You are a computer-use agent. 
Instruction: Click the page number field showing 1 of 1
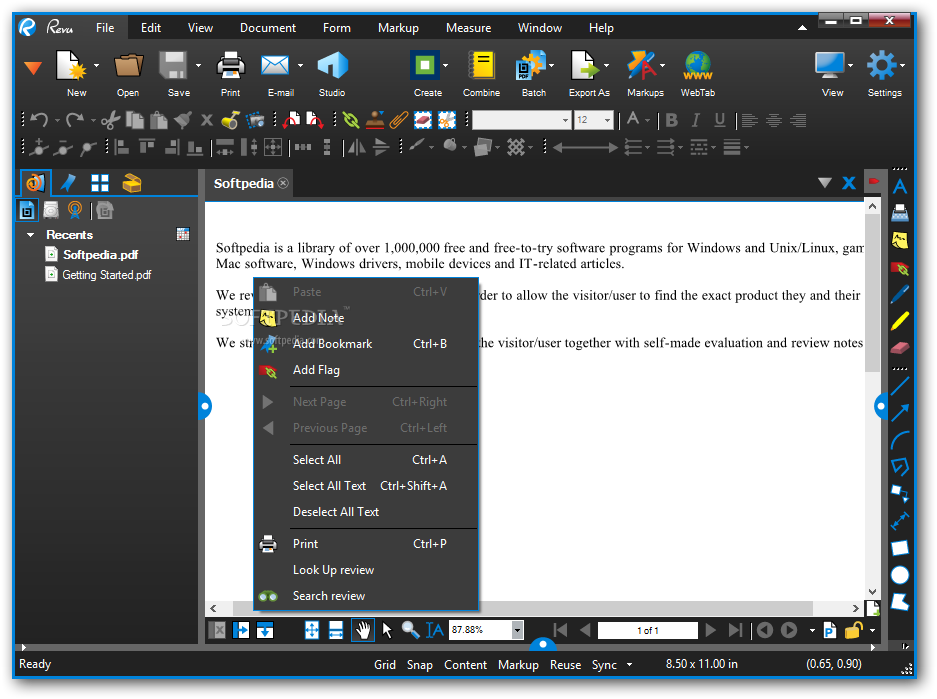[648, 630]
